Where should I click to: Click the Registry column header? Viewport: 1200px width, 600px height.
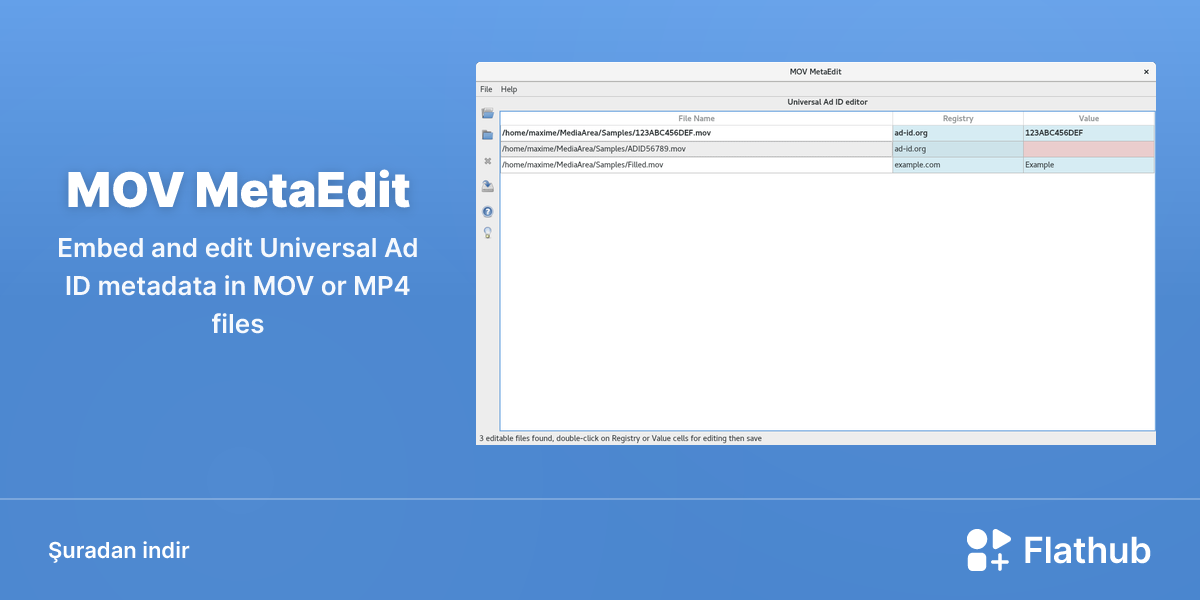(958, 118)
